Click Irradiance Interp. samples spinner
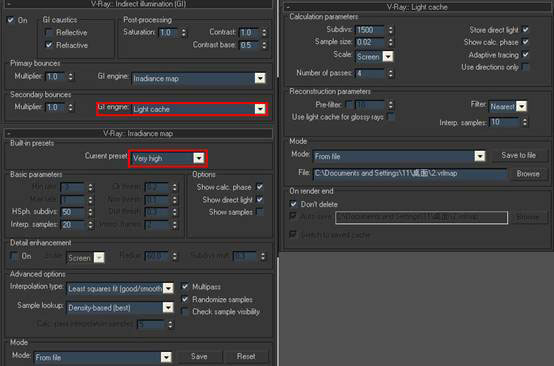This screenshot has width=554, height=366. point(90,225)
